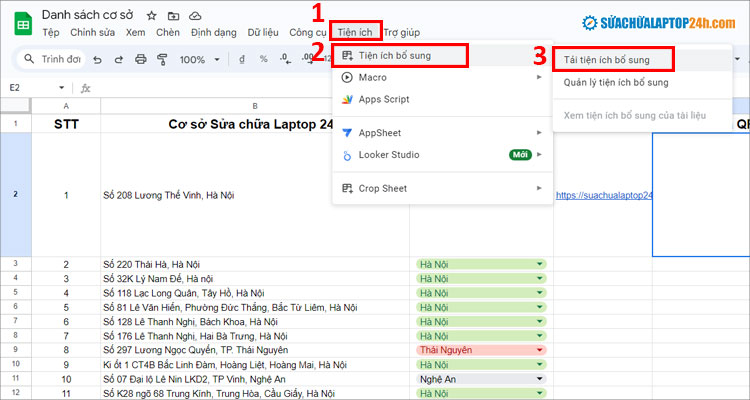750x400 pixels.
Task: Click the redo arrow in toolbar
Action: [119, 60]
